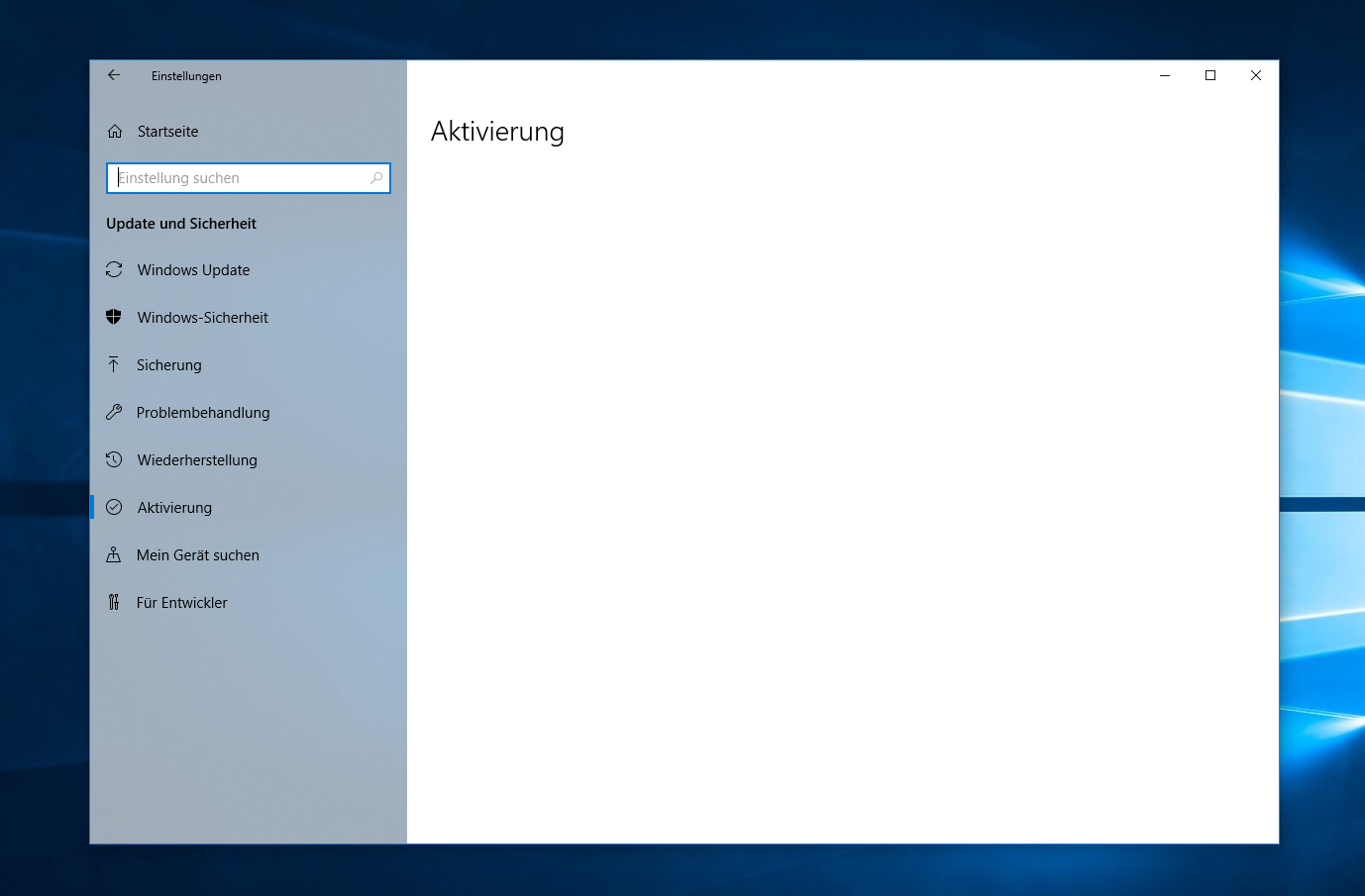Image resolution: width=1365 pixels, height=896 pixels.
Task: Click the Windows-Sicherheit shield icon
Action: (114, 317)
